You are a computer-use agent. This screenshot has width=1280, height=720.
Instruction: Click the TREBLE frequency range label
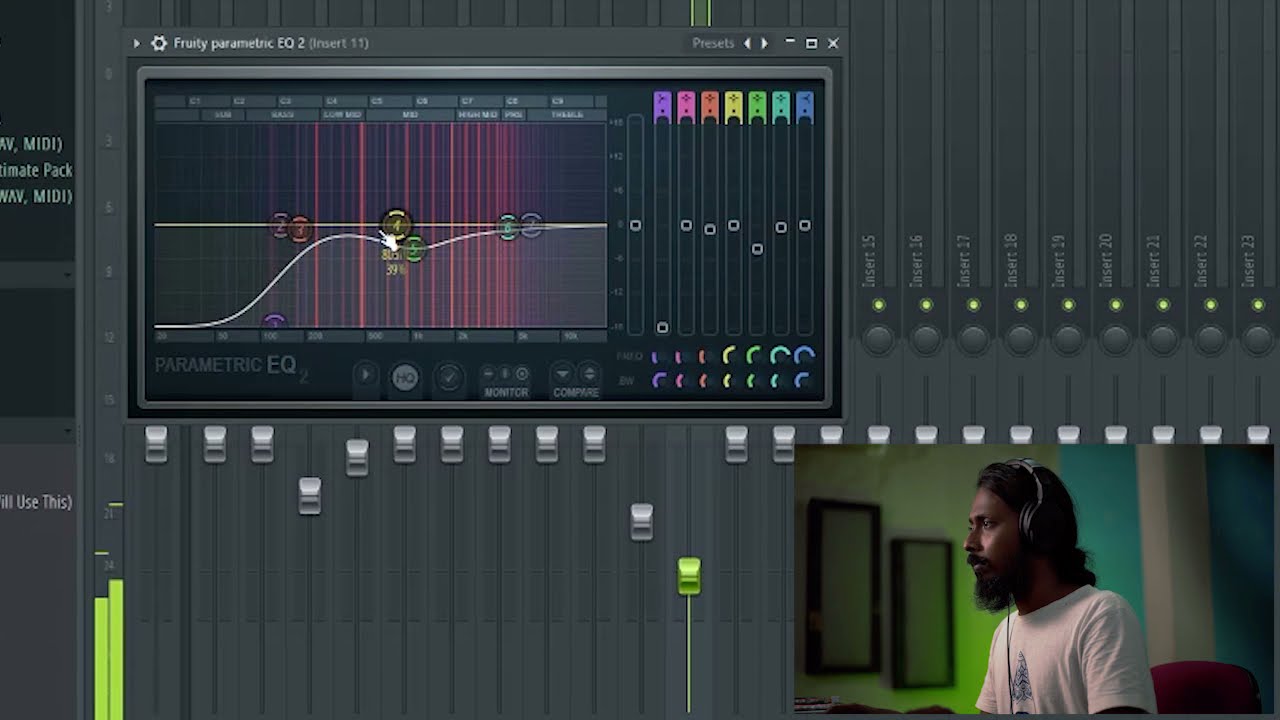coord(567,115)
